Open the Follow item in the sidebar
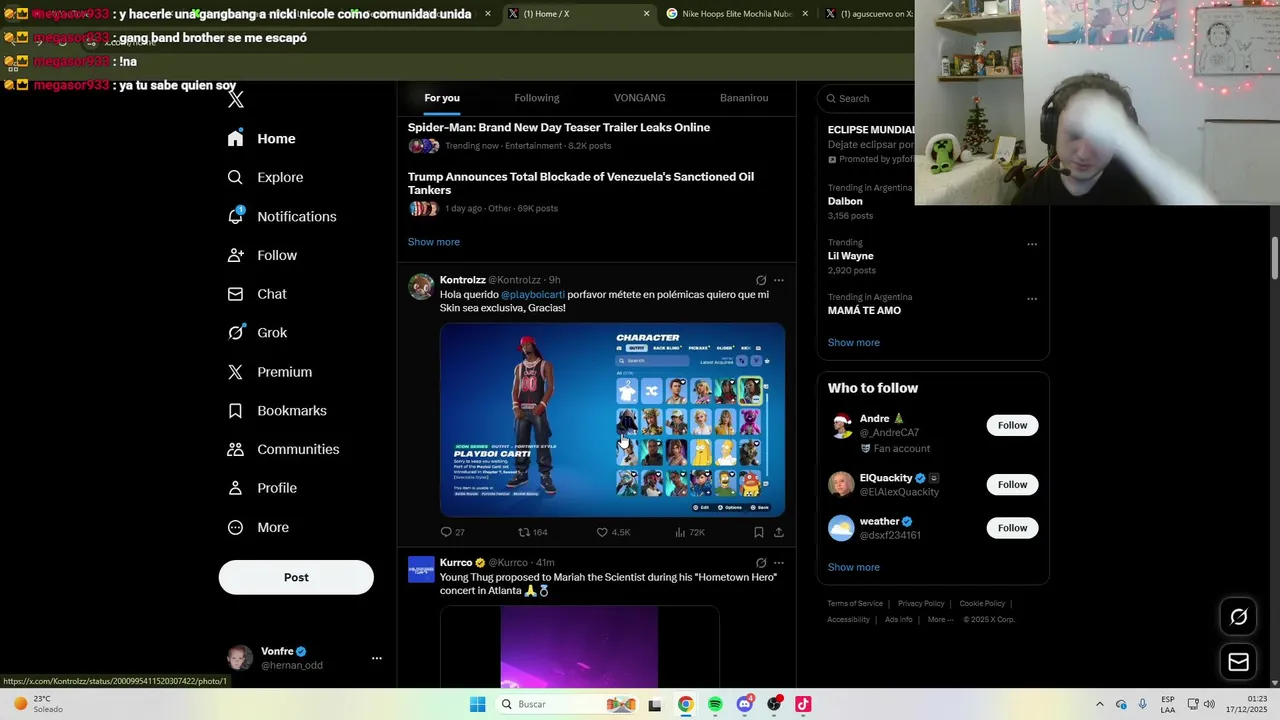Viewport: 1280px width, 720px height. click(x=262, y=255)
